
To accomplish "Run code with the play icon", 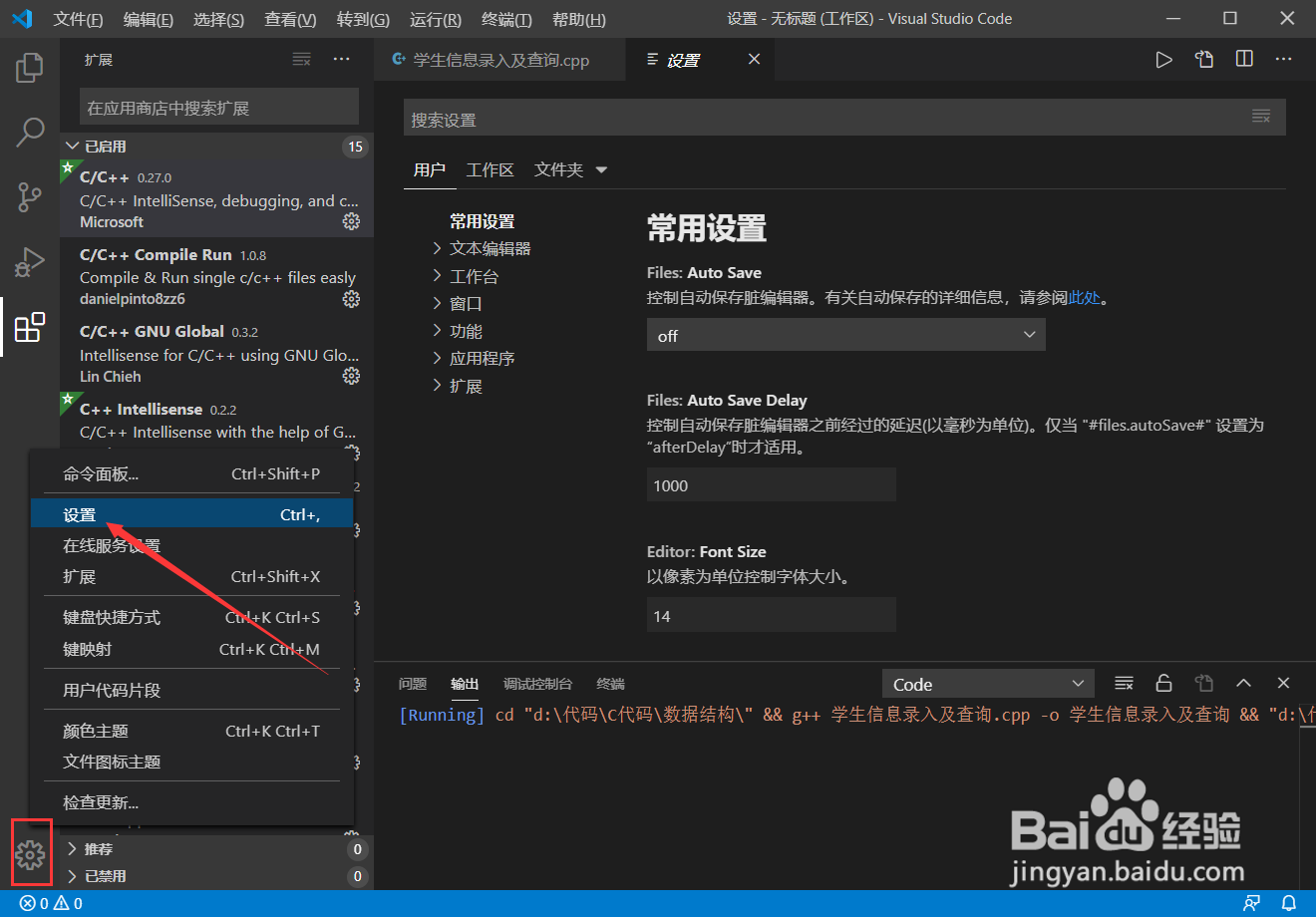I will point(1163,60).
